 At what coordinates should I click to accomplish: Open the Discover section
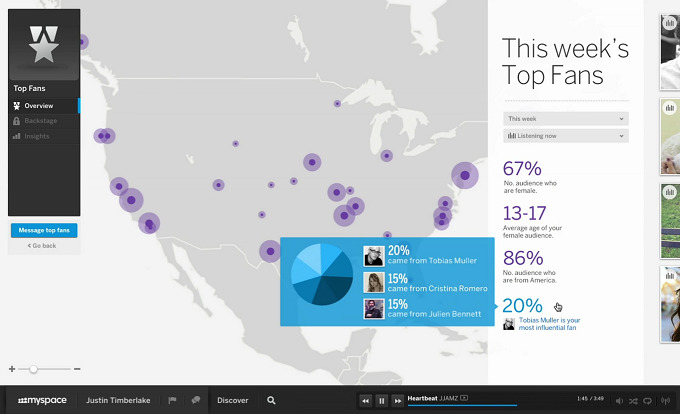pos(233,400)
